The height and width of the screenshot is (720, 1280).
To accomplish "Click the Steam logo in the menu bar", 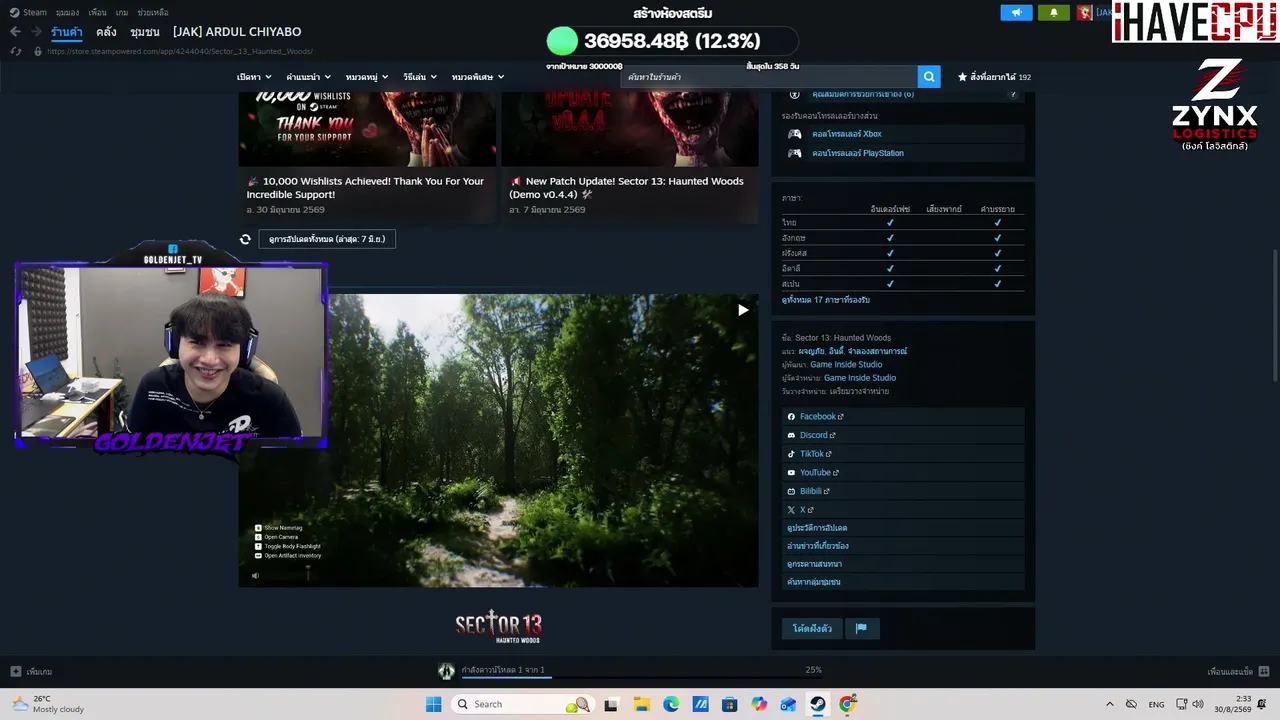I will click(14, 13).
